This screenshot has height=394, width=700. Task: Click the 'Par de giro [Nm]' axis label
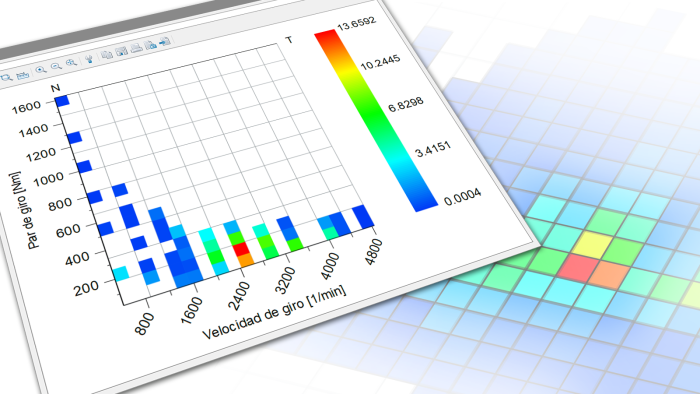[x=21, y=210]
